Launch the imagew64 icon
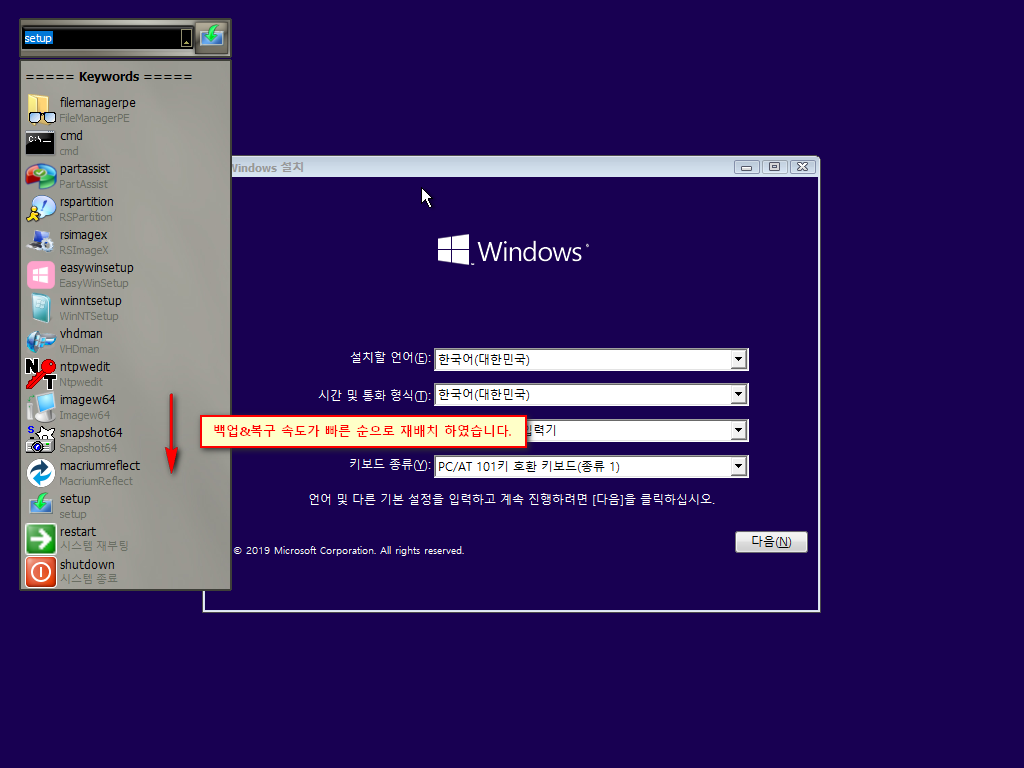Image resolution: width=1024 pixels, height=768 pixels. click(x=40, y=407)
